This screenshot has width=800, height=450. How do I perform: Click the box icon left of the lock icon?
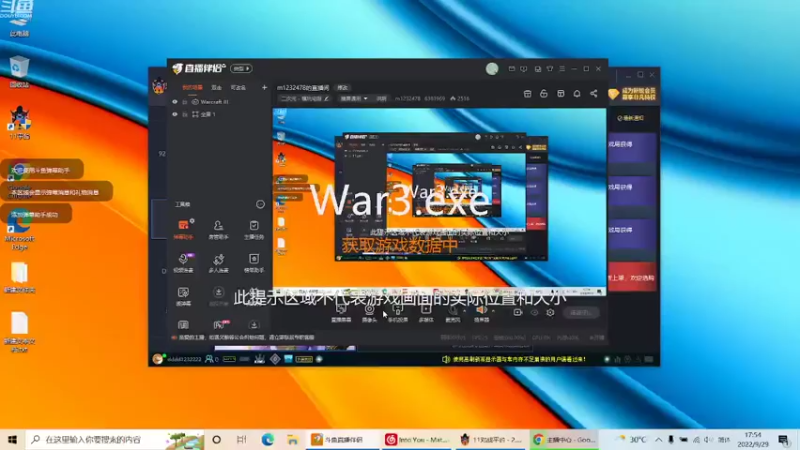tap(528, 93)
